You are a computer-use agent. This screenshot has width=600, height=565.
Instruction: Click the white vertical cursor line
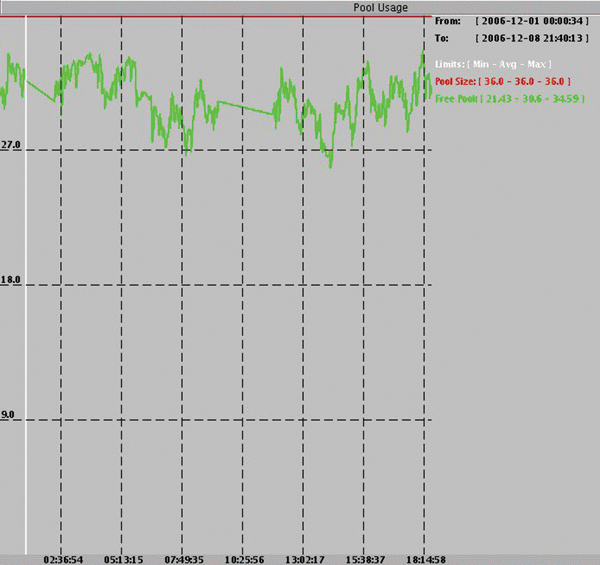coord(25,300)
